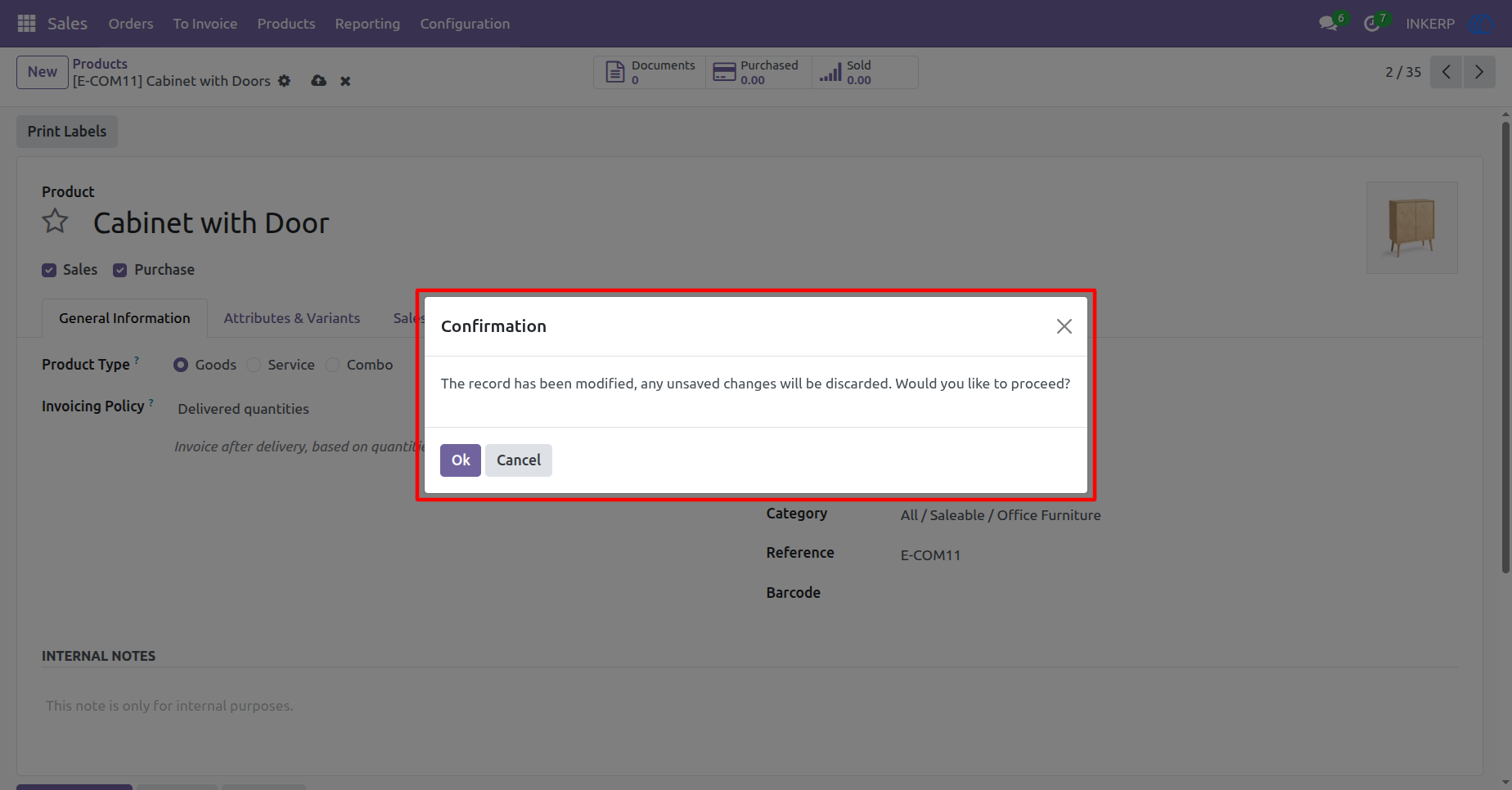Go to next record arrow
1512x790 pixels.
tap(1479, 72)
